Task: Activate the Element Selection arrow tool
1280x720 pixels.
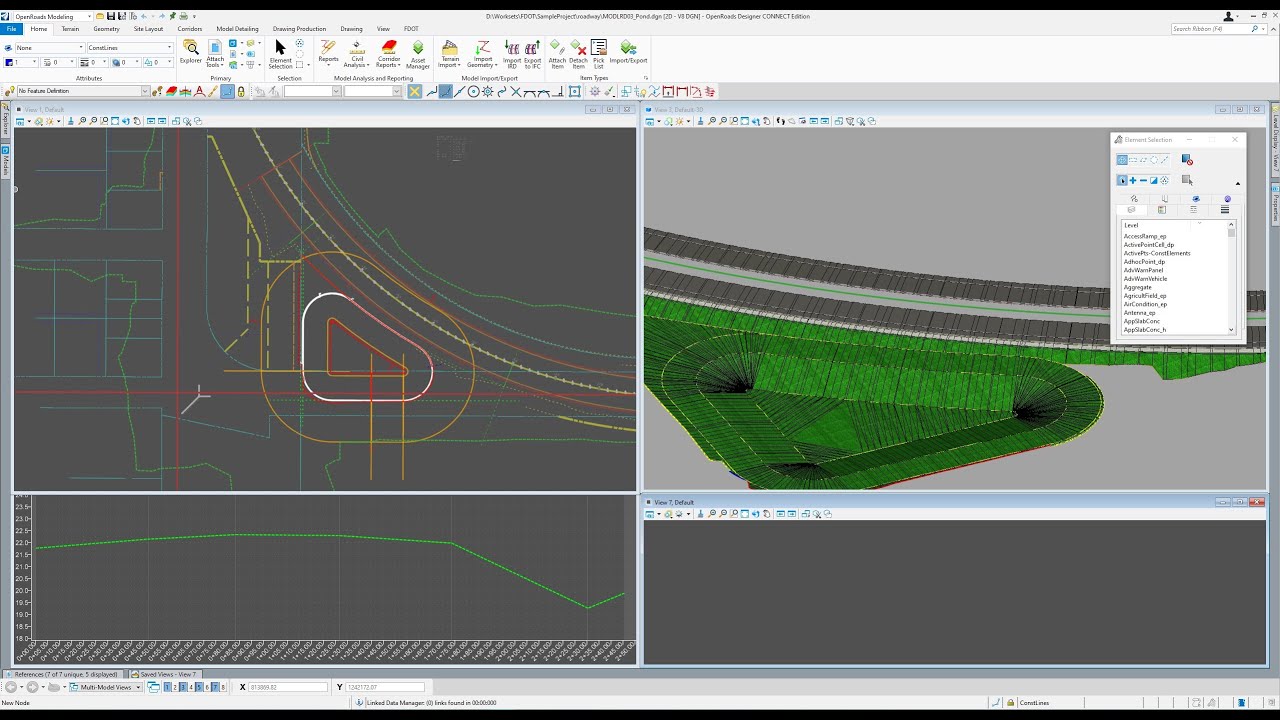Action: [280, 55]
